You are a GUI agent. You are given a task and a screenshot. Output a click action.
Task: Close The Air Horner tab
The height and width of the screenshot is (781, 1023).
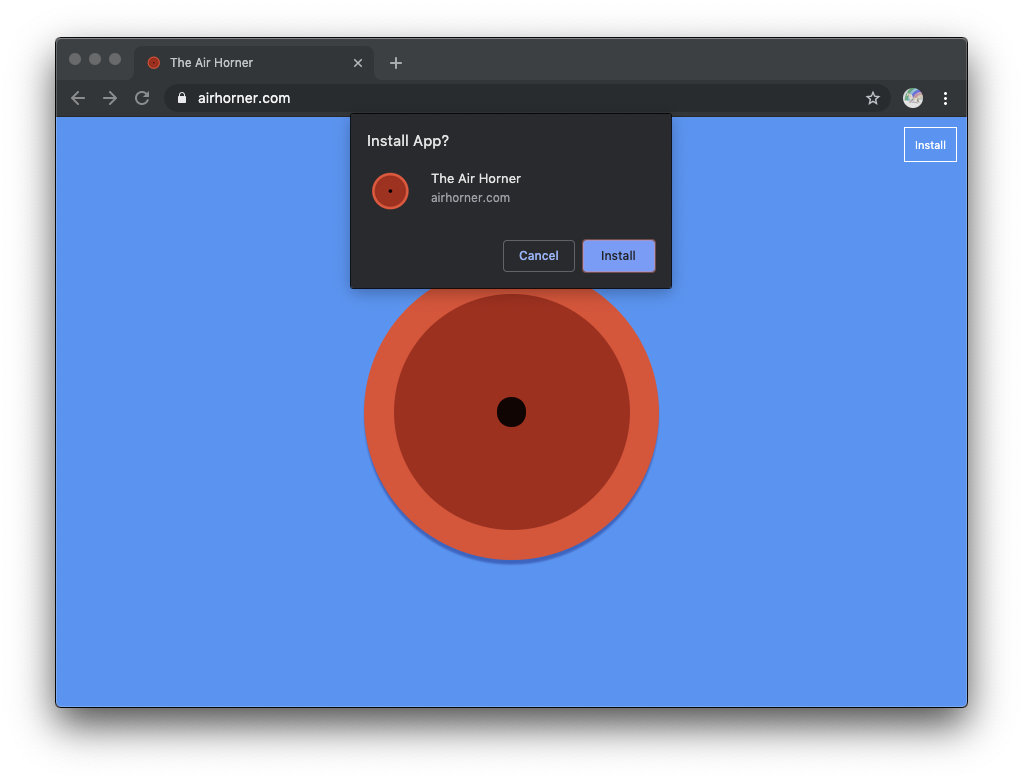point(358,63)
